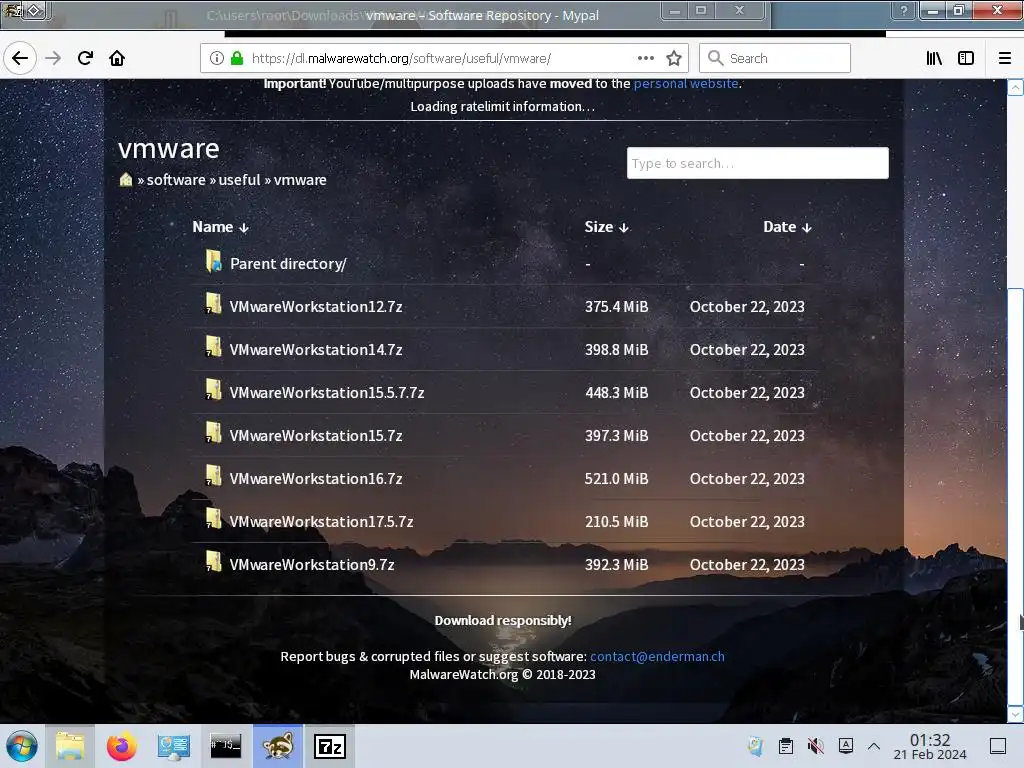
Task: Show hidden tray icons chevron
Action: click(874, 746)
